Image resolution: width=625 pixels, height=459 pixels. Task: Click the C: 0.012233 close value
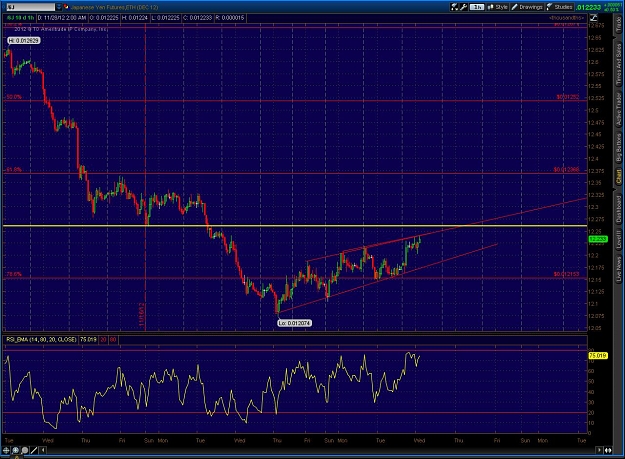point(197,18)
